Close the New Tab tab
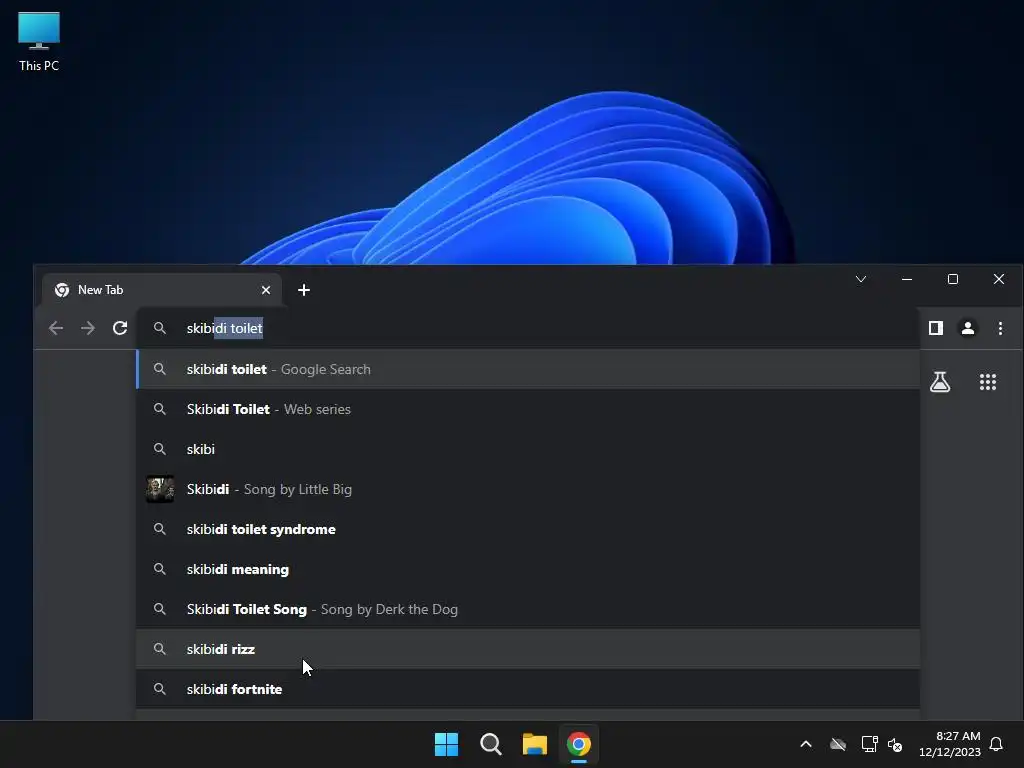1024x768 pixels. 266,290
